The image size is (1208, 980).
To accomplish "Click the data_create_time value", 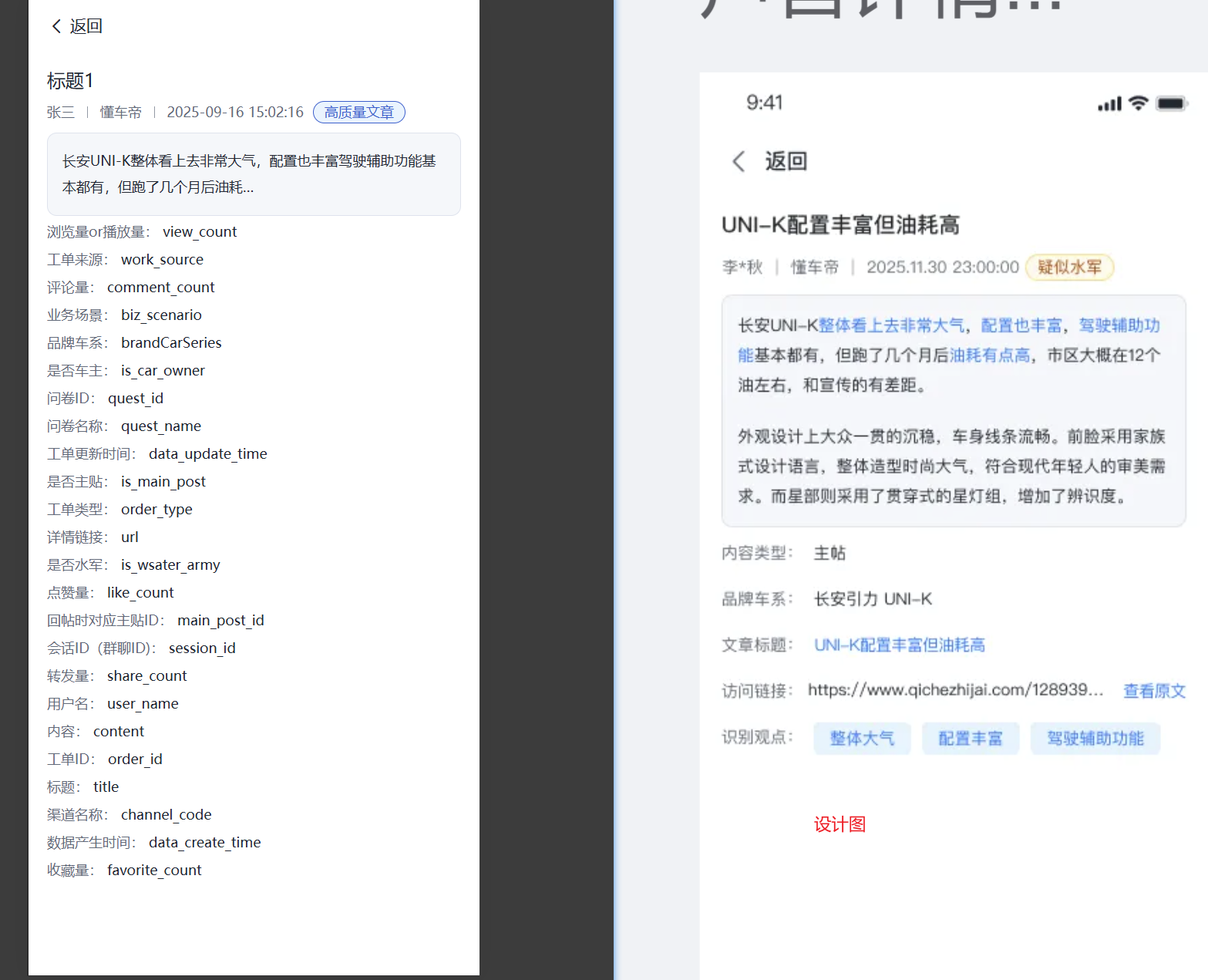I will [205, 843].
